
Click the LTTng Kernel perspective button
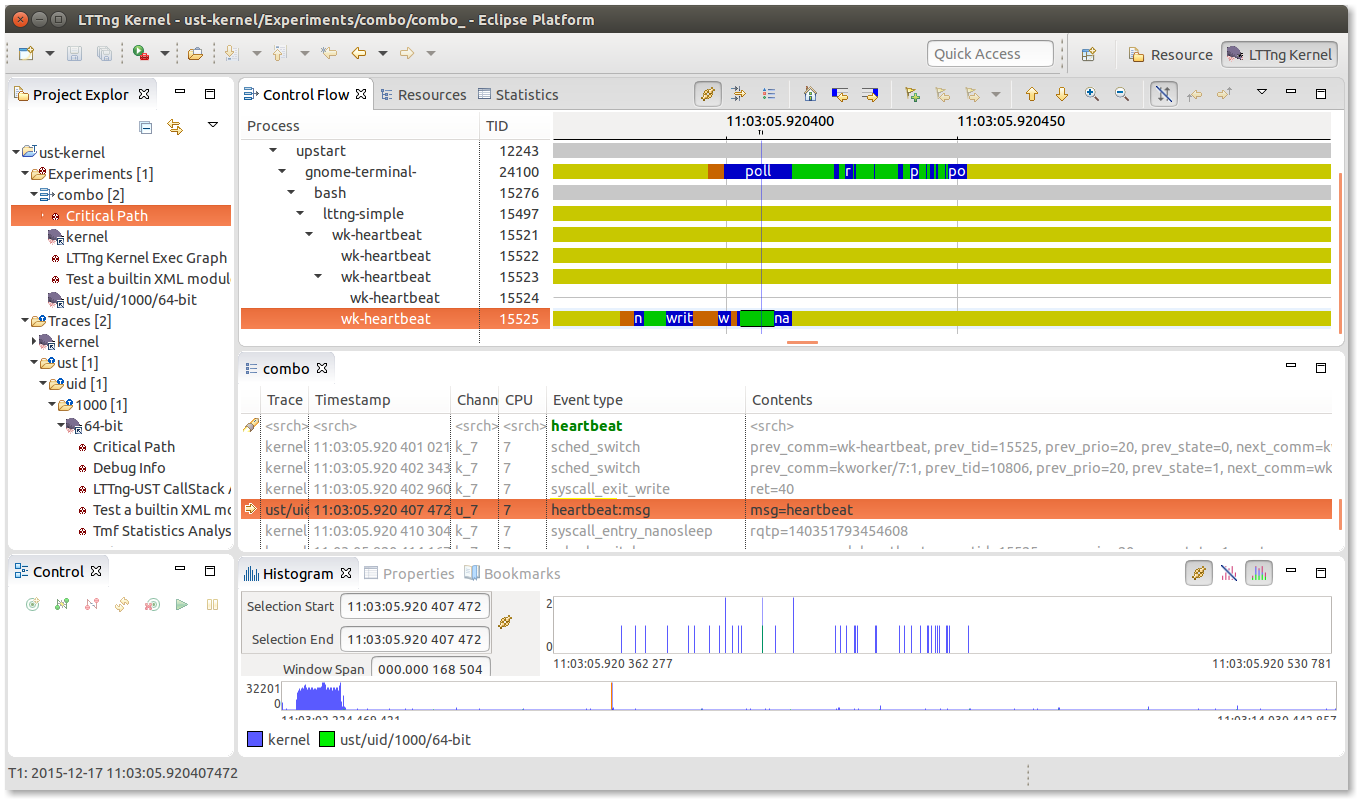[1280, 55]
